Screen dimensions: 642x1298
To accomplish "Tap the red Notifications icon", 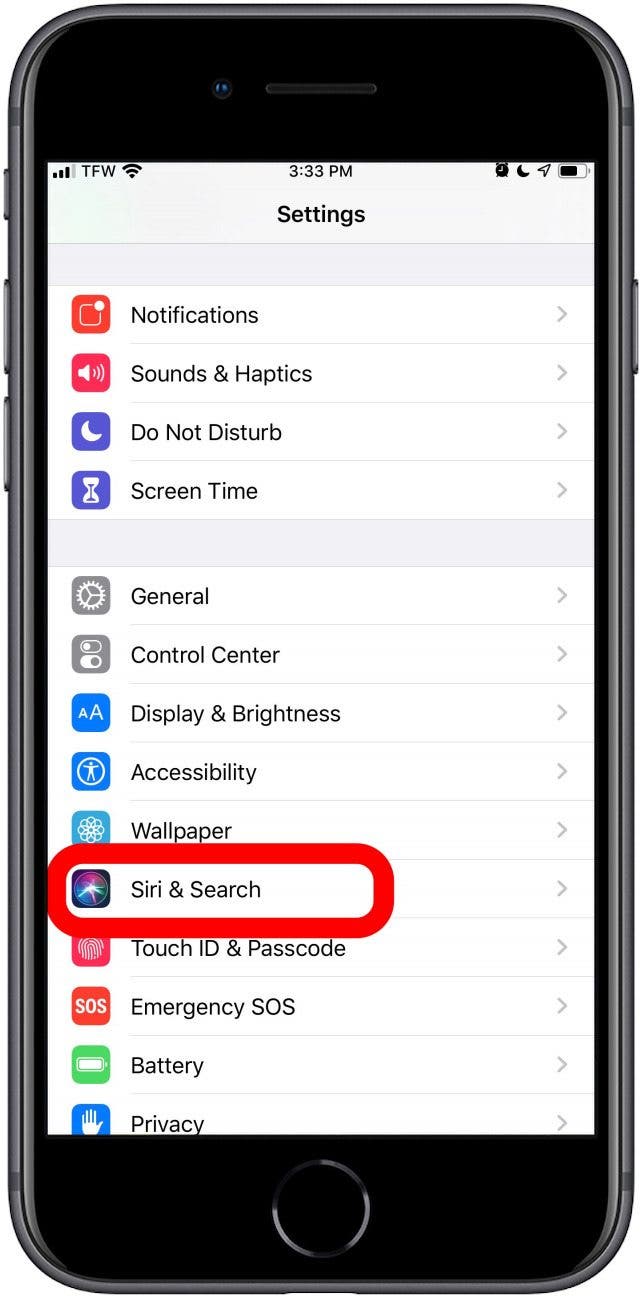I will click(91, 315).
